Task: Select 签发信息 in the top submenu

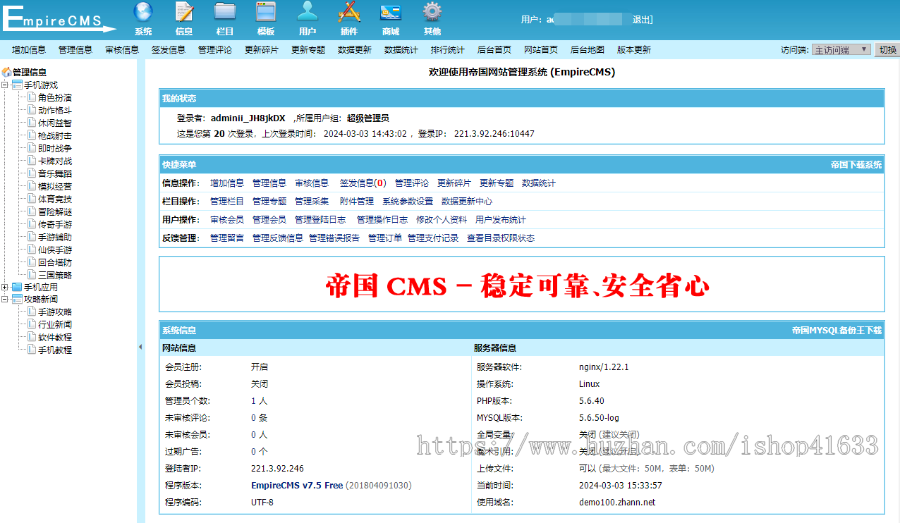Action: 168,50
